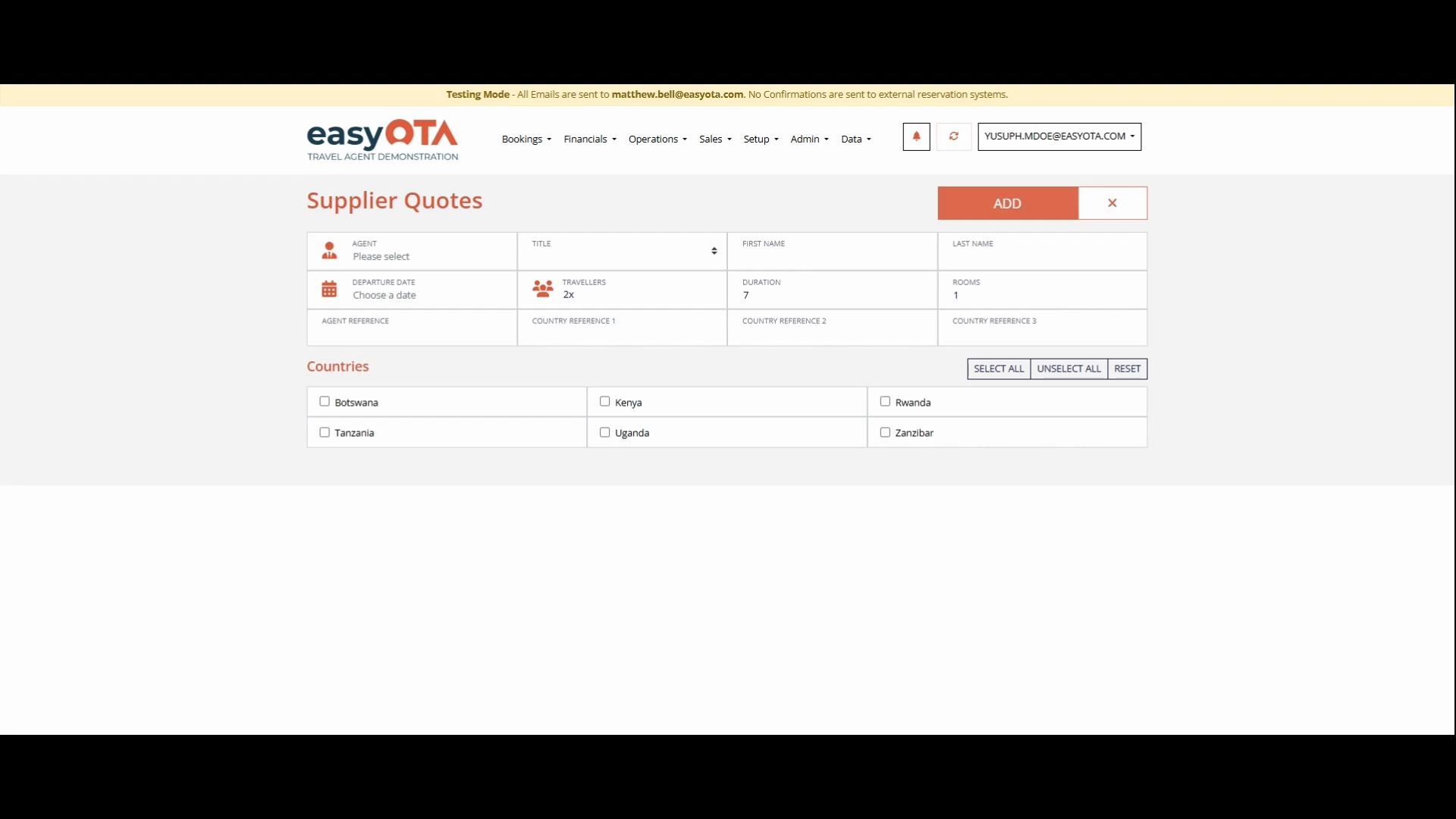Open the Title dropdown selector
This screenshot has height=819, width=1456.
pyautogui.click(x=622, y=251)
